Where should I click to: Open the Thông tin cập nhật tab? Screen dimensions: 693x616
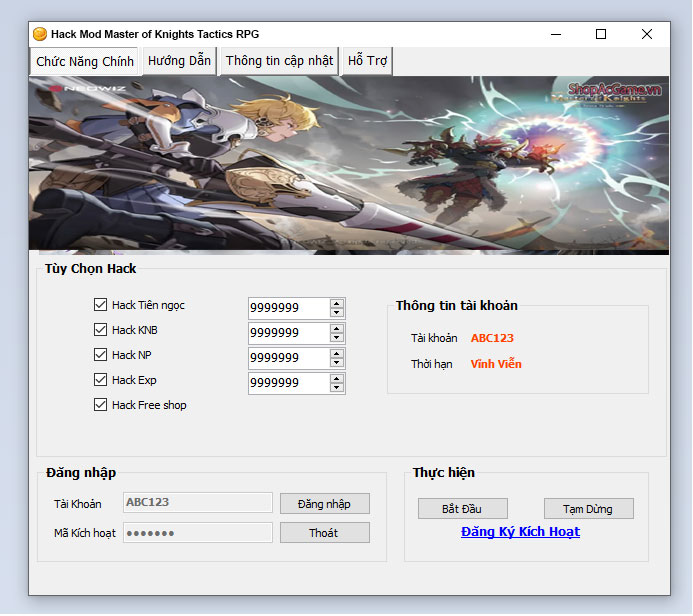[x=279, y=61]
